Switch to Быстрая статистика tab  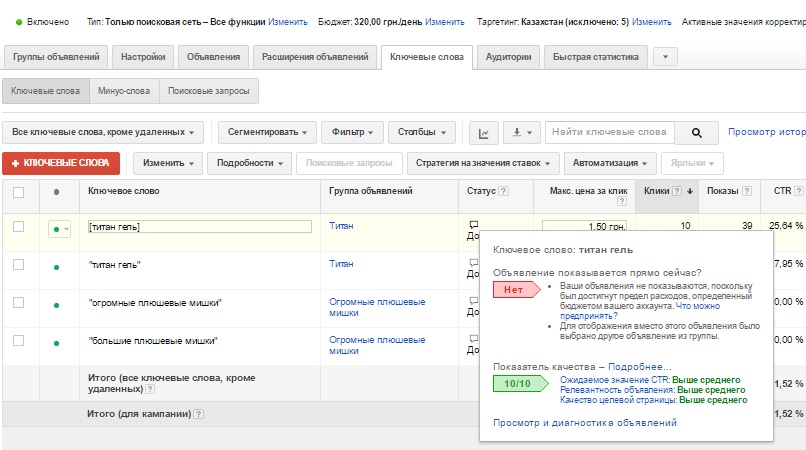pos(596,57)
